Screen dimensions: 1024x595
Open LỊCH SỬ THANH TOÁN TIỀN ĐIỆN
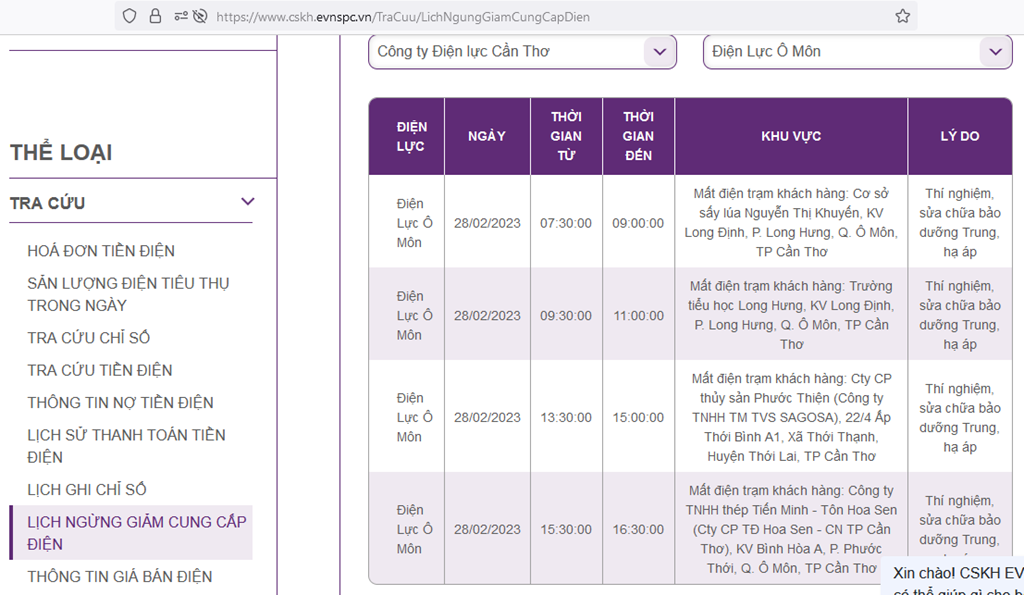coord(126,446)
